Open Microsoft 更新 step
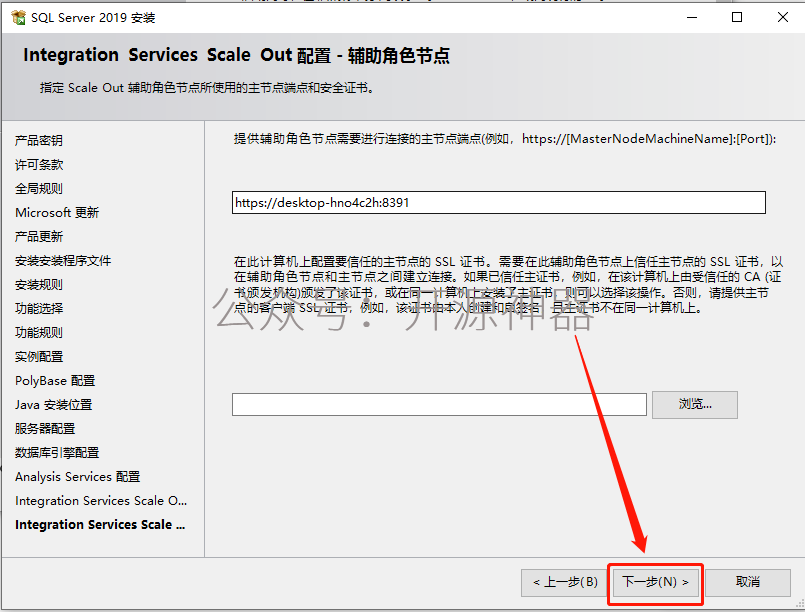 (x=57, y=213)
